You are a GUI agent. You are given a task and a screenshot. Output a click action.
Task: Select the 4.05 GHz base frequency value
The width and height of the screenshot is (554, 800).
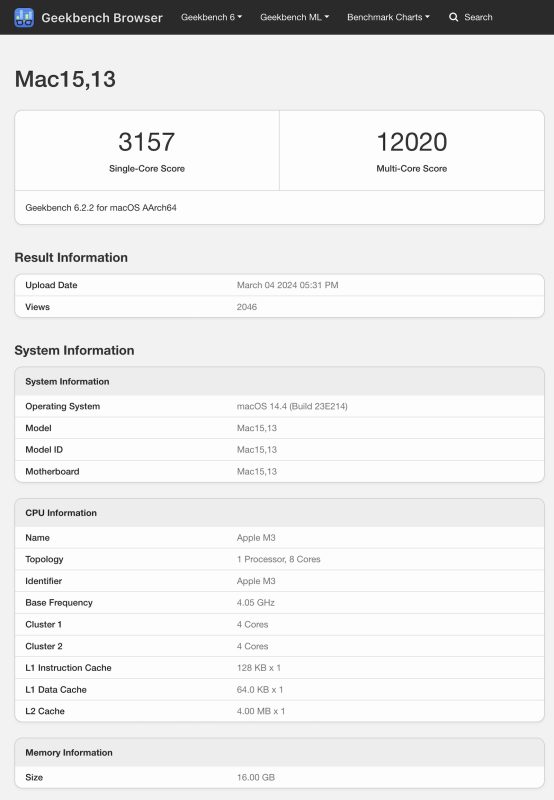coord(256,603)
